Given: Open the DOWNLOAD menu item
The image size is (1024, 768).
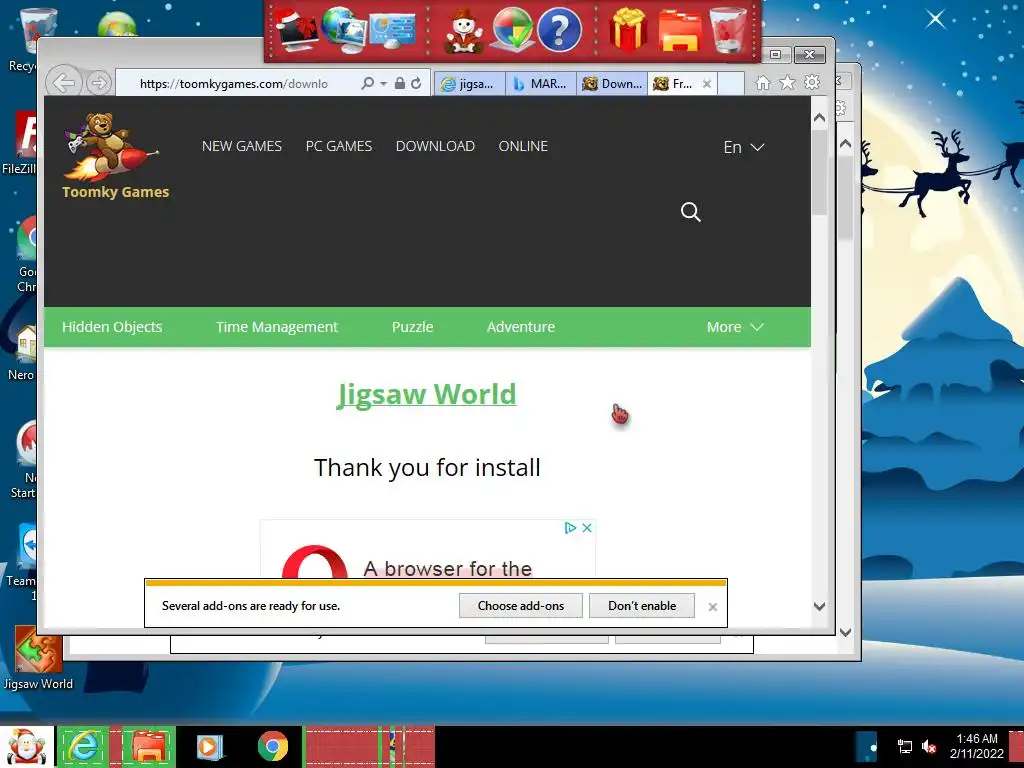Looking at the screenshot, I should tap(435, 146).
